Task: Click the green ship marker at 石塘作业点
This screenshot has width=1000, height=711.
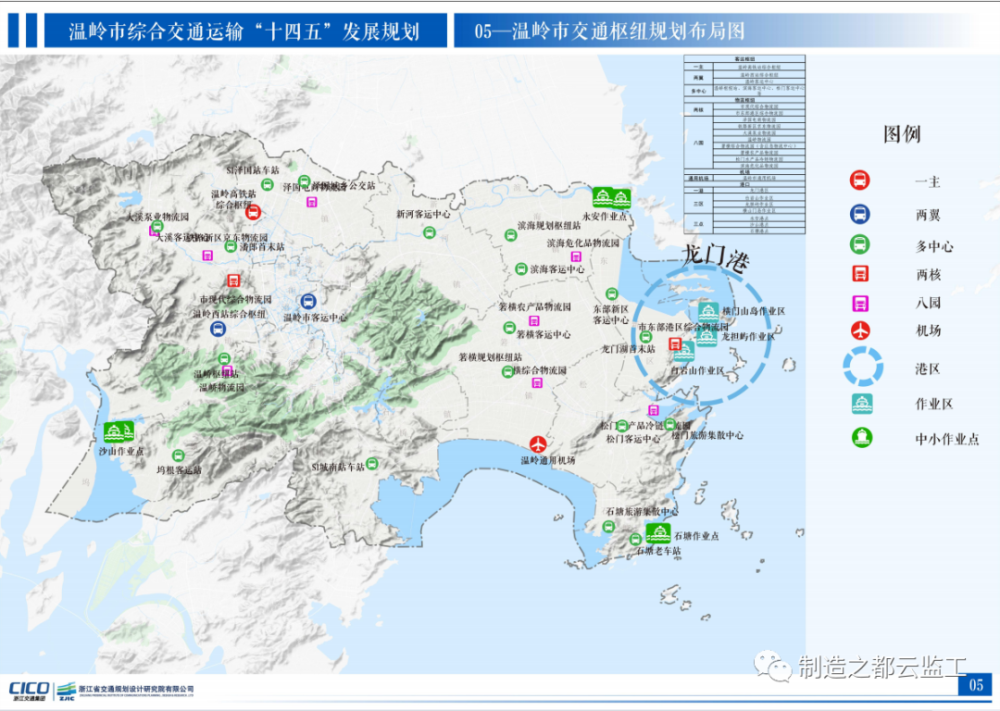Action: [658, 532]
